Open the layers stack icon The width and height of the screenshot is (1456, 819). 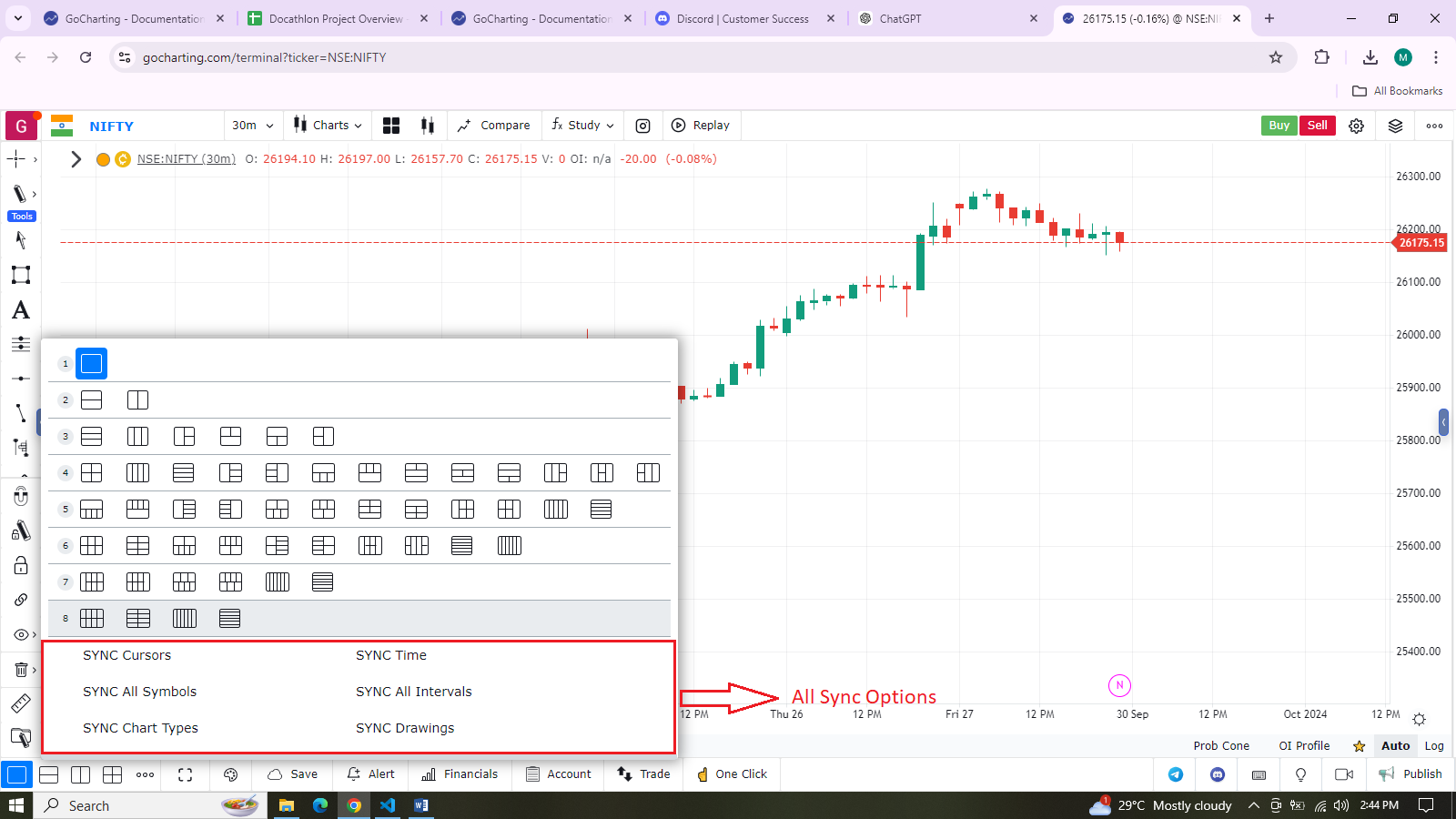(x=1395, y=126)
